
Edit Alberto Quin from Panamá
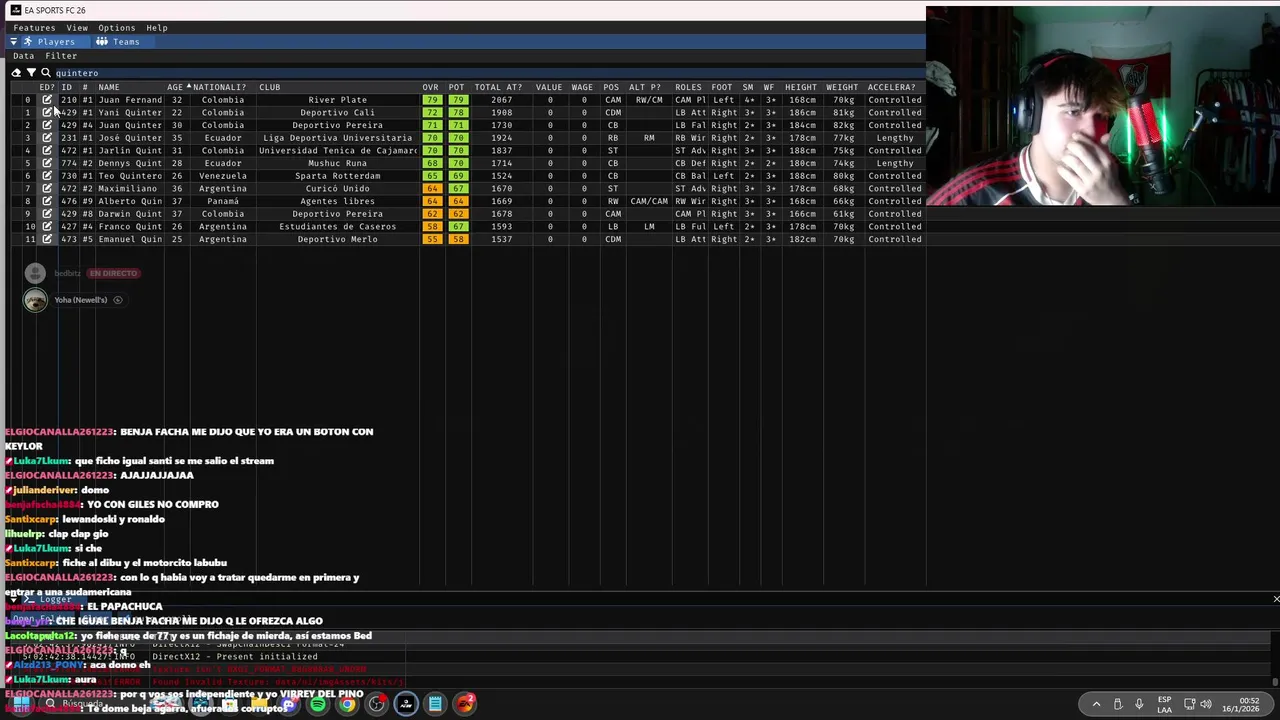pos(47,201)
